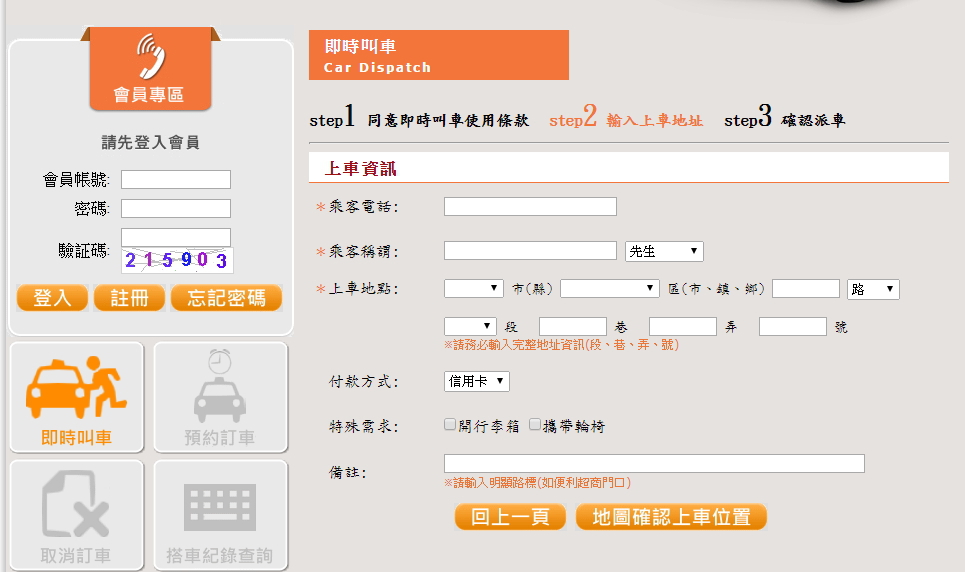
Task: Click step1 同意即時叫車使用條款
Action: 418,117
